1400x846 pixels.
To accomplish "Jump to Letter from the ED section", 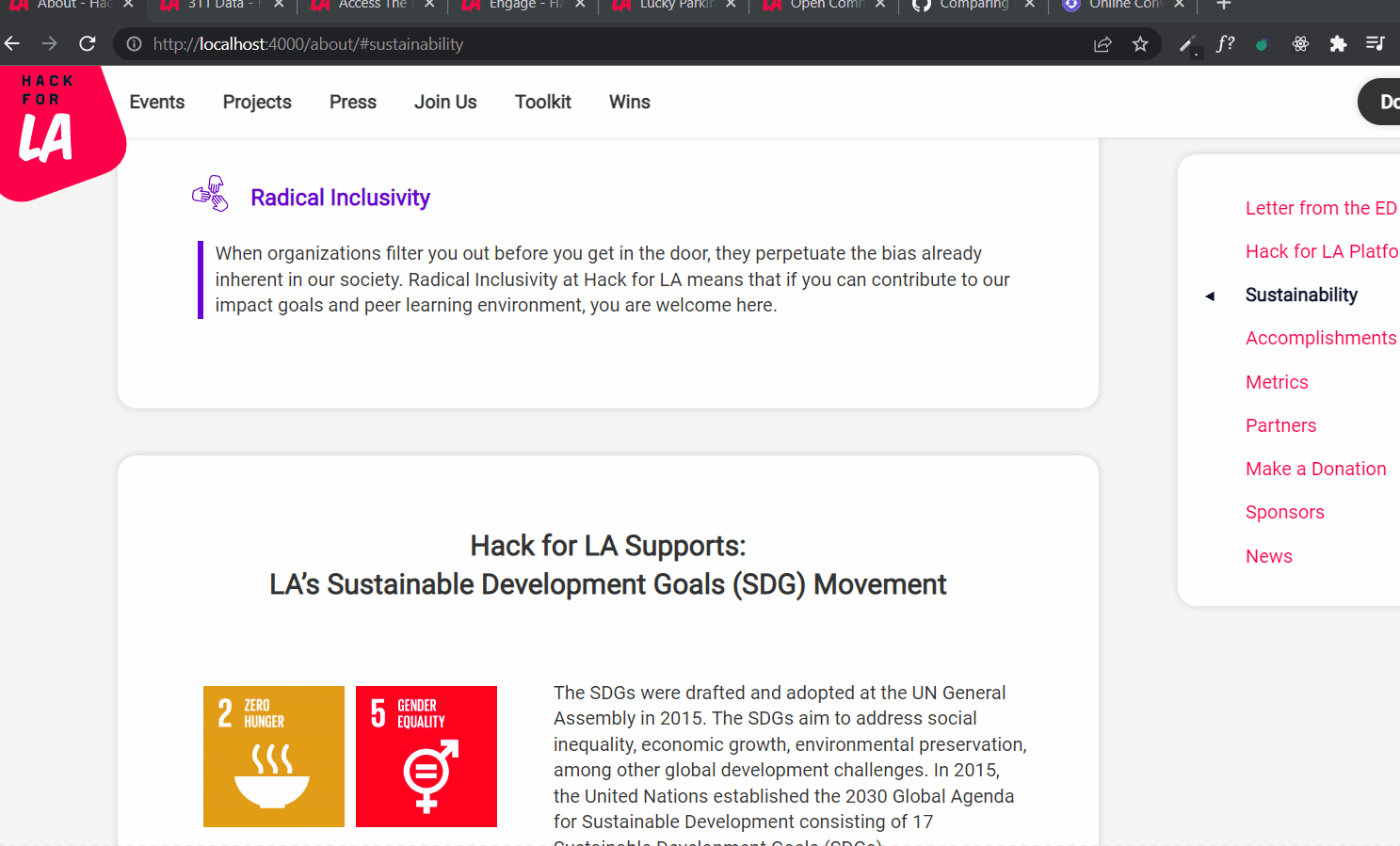I will pos(1321,208).
